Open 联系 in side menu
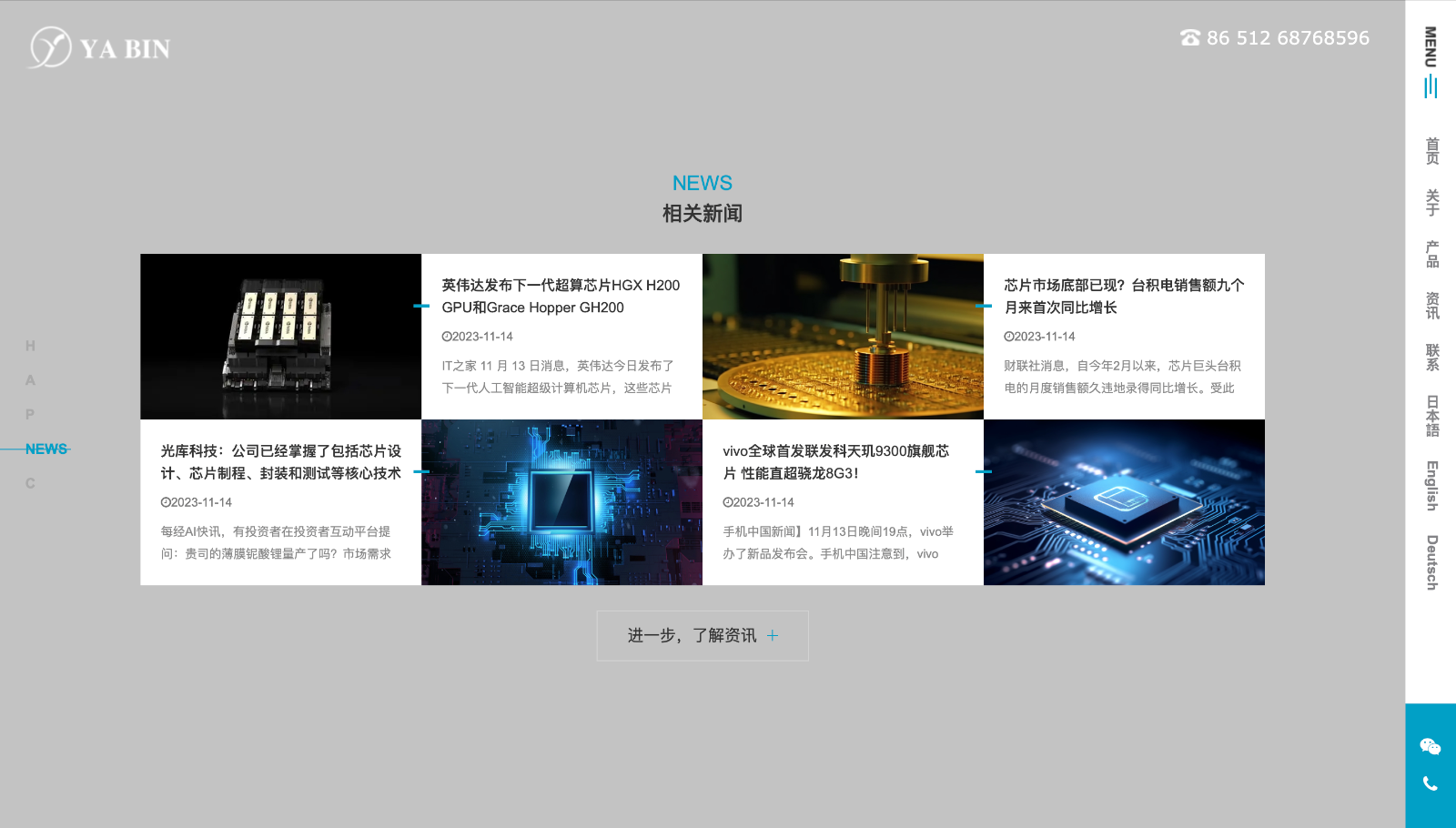 coord(1431,357)
